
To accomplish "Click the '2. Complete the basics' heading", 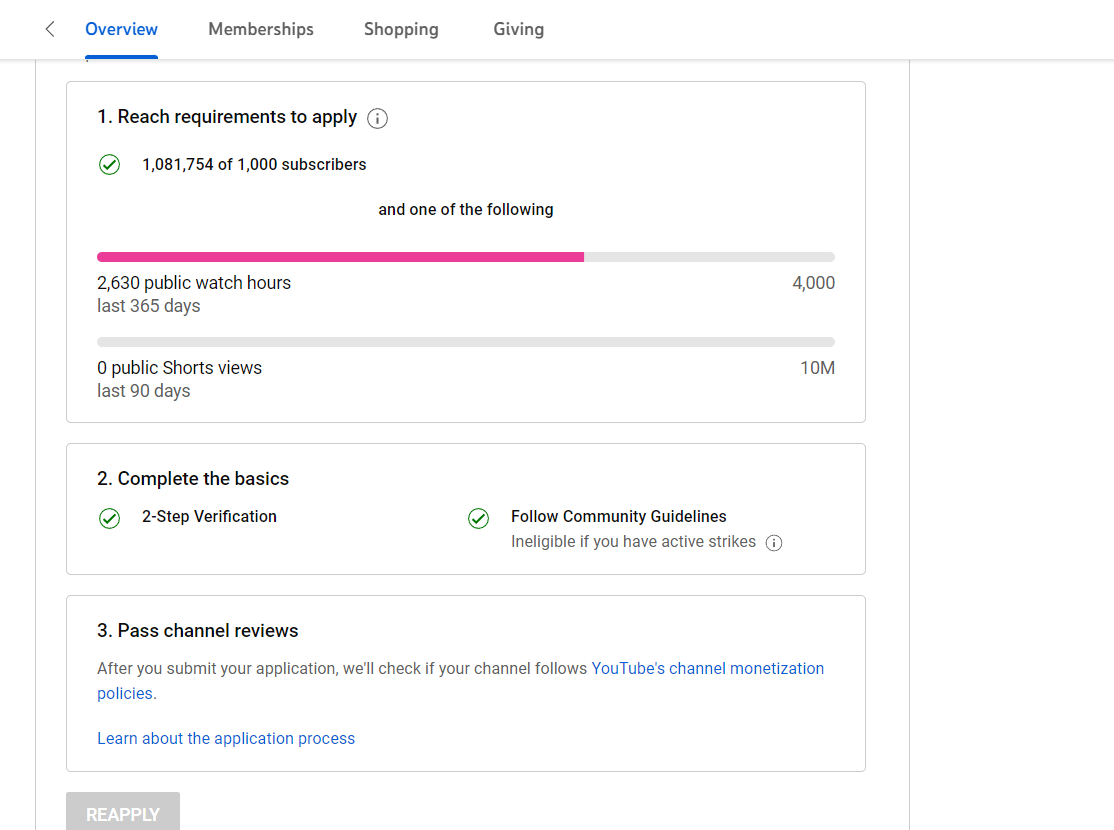I will (x=193, y=479).
